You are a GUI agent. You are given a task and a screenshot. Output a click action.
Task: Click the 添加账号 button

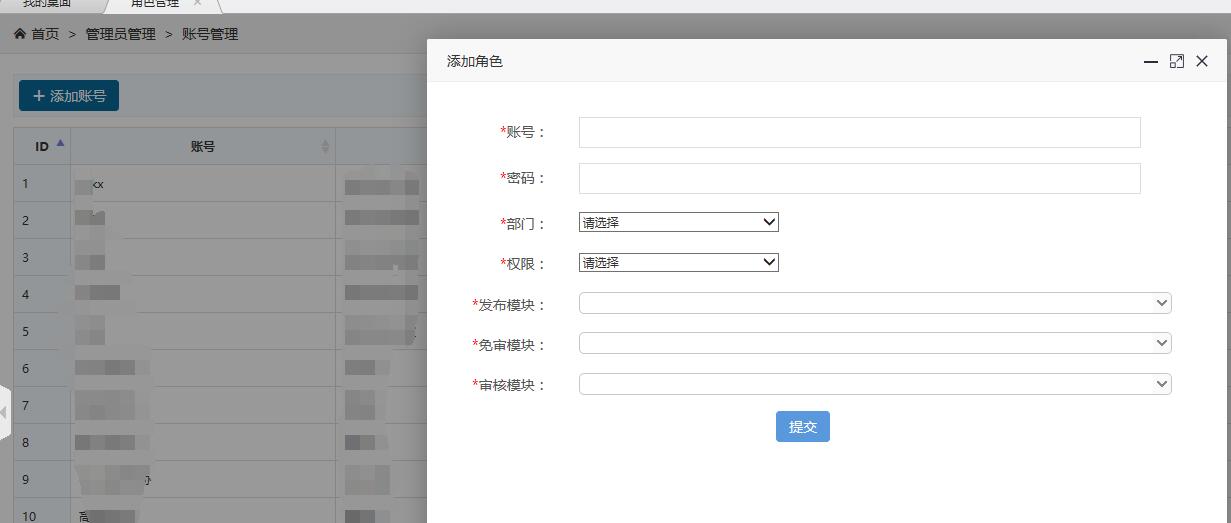click(69, 96)
